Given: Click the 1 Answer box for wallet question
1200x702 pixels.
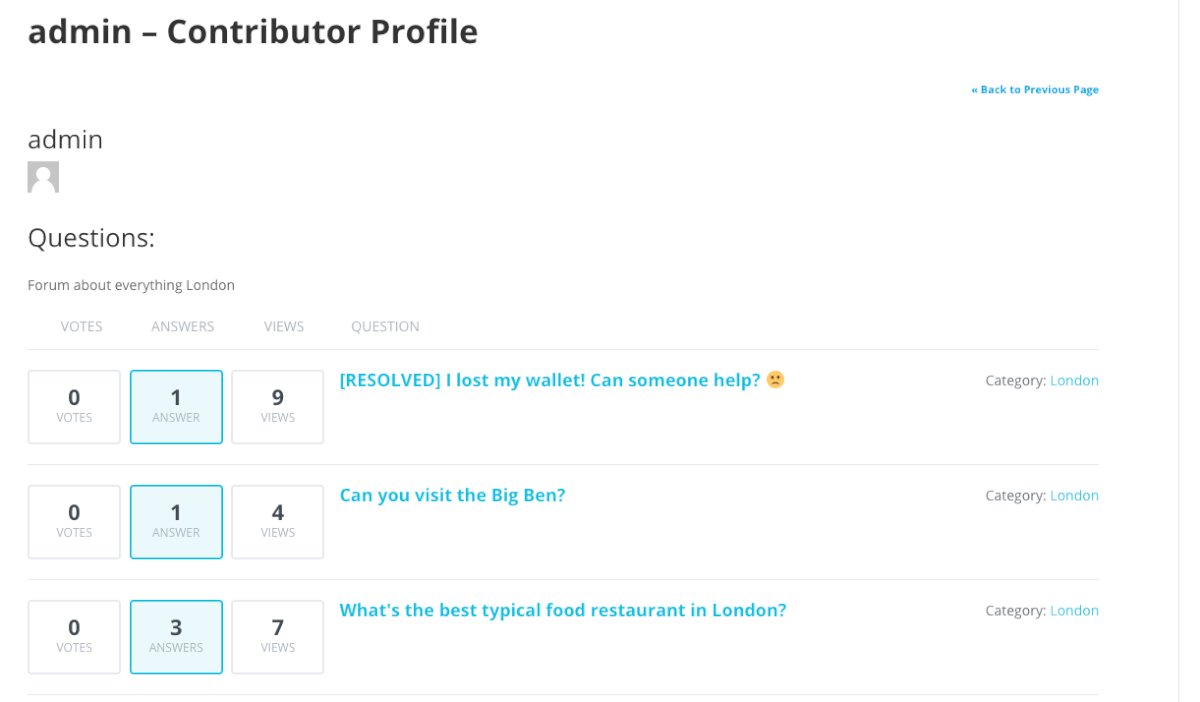Looking at the screenshot, I should pos(176,407).
